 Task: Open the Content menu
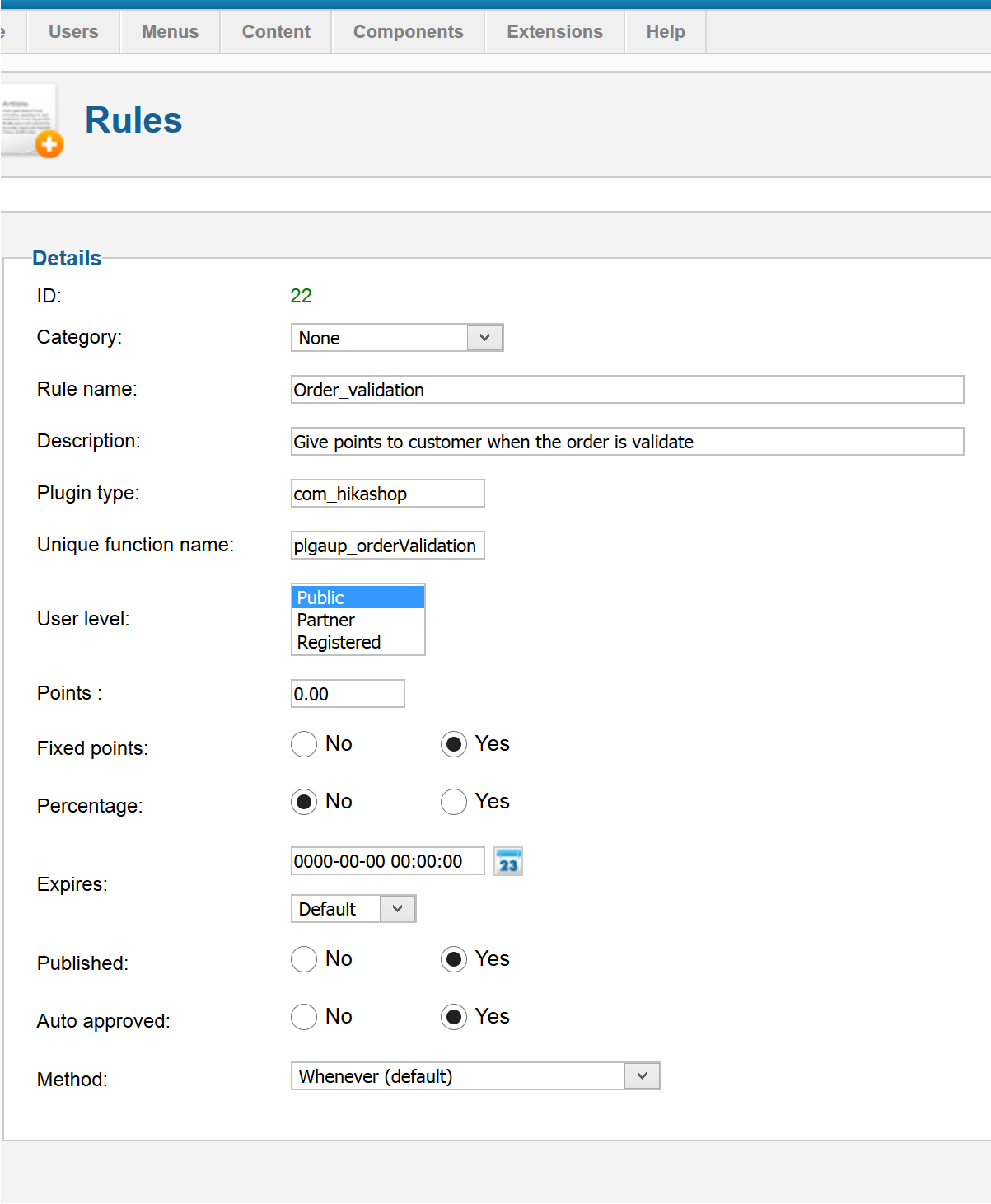(x=276, y=32)
